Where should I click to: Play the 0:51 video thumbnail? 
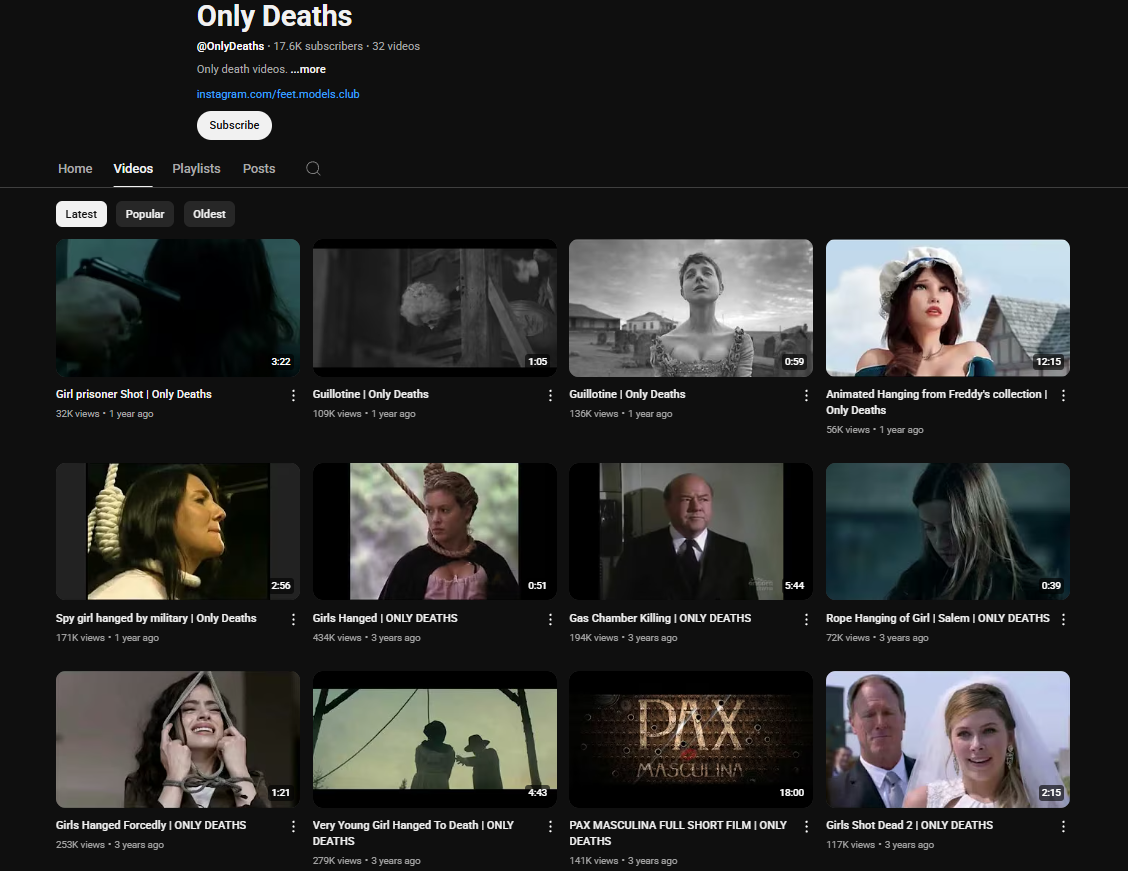click(x=435, y=532)
